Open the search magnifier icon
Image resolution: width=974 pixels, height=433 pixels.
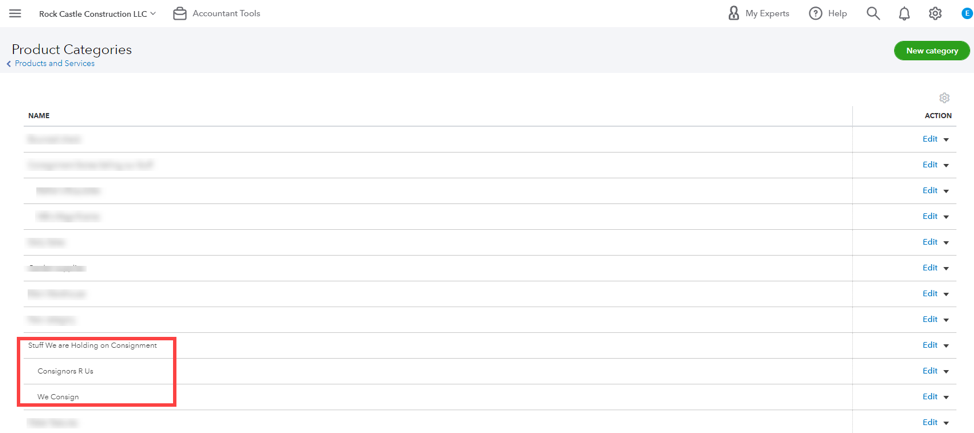[873, 14]
